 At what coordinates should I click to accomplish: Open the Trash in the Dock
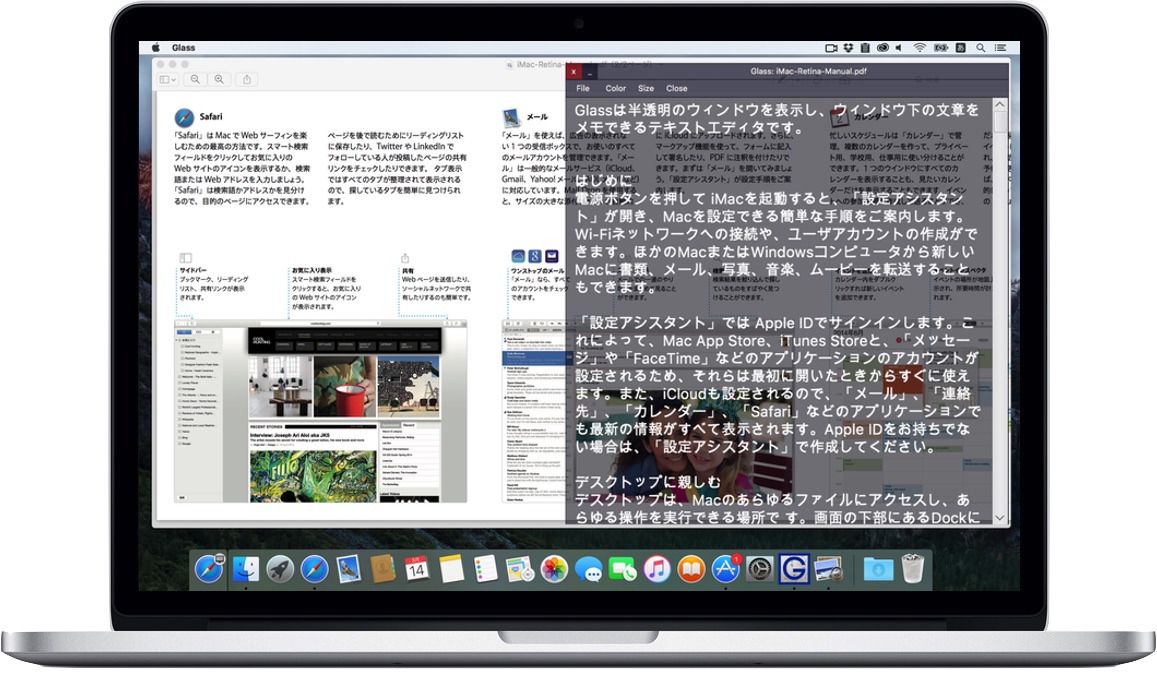[913, 569]
